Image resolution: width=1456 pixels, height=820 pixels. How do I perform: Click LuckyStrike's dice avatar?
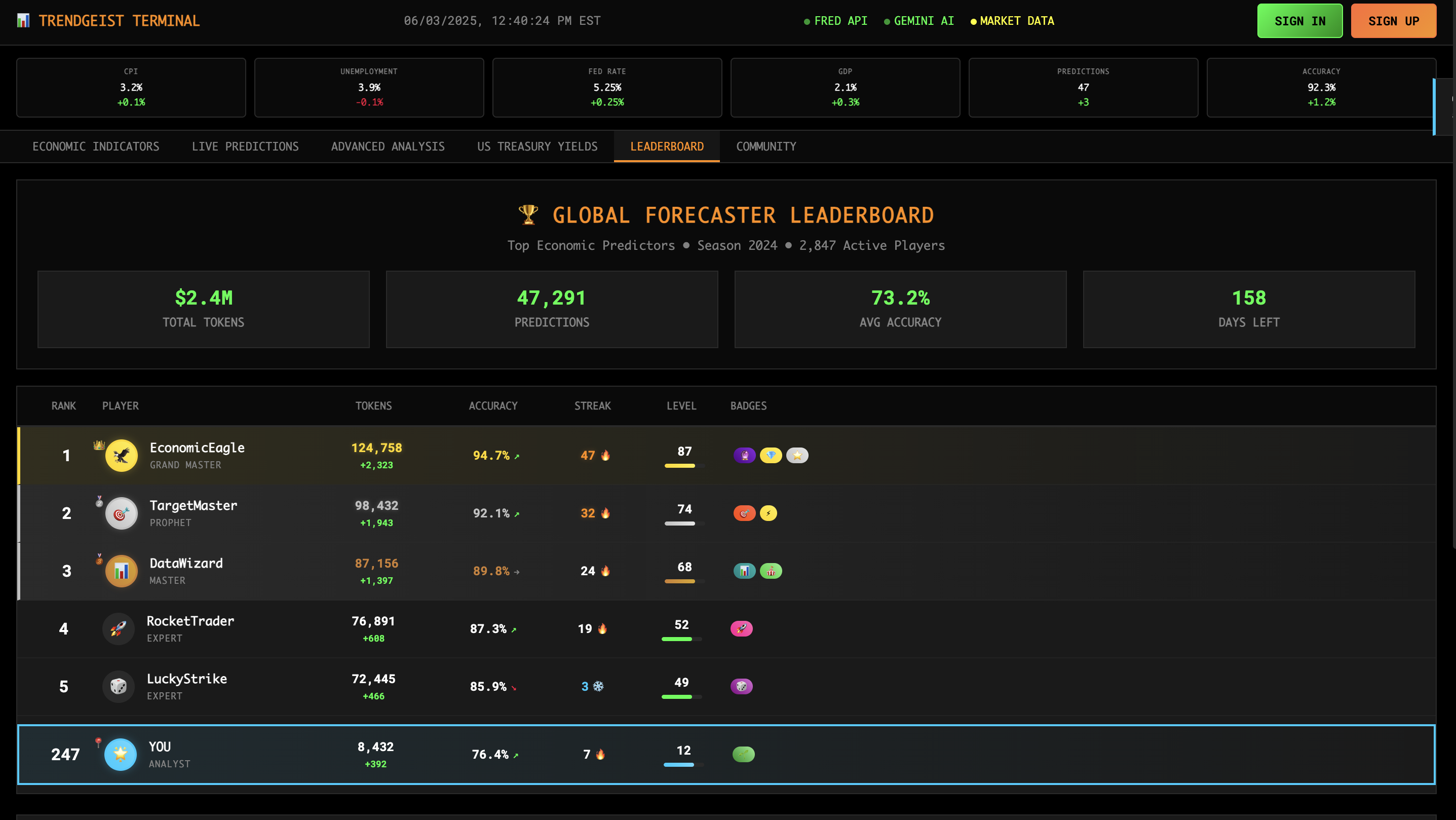point(118,686)
